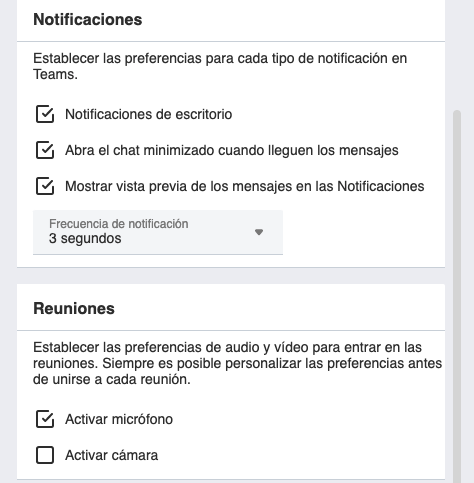Click the empty scrollbar track above the thumb
474x483 pixels.
[x=457, y=55]
